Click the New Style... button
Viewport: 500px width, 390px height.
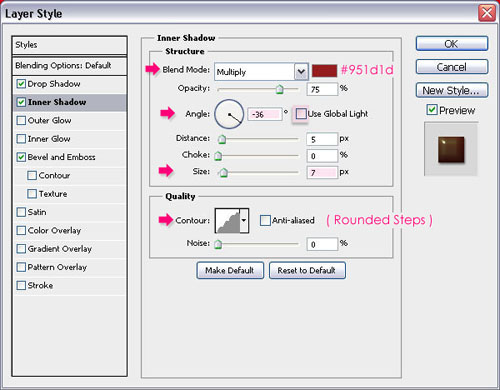click(452, 90)
